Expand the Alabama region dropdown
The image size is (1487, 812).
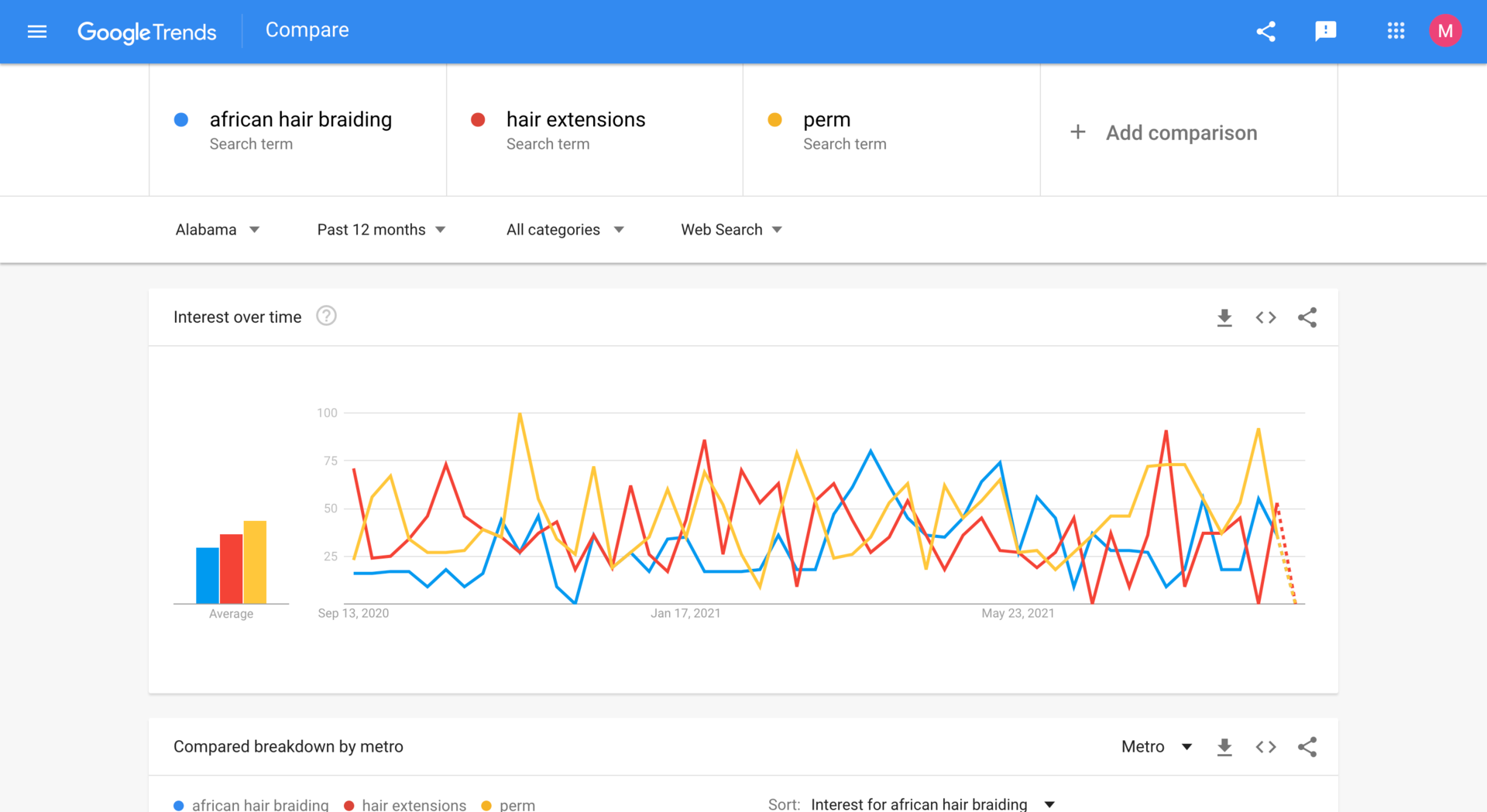click(x=218, y=230)
